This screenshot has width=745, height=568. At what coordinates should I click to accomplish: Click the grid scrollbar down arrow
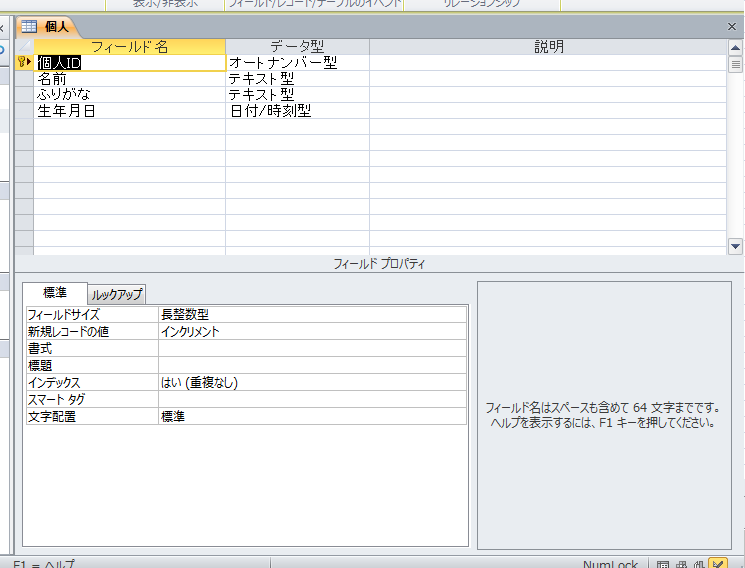(735, 246)
